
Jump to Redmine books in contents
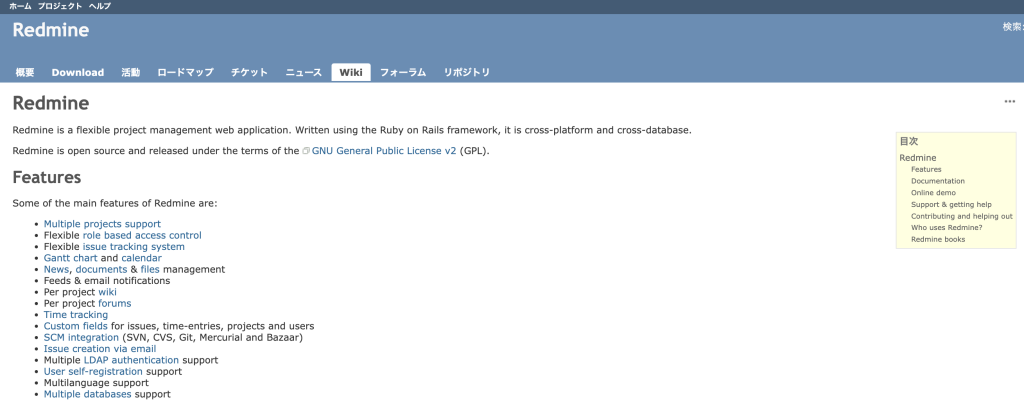click(x=938, y=240)
